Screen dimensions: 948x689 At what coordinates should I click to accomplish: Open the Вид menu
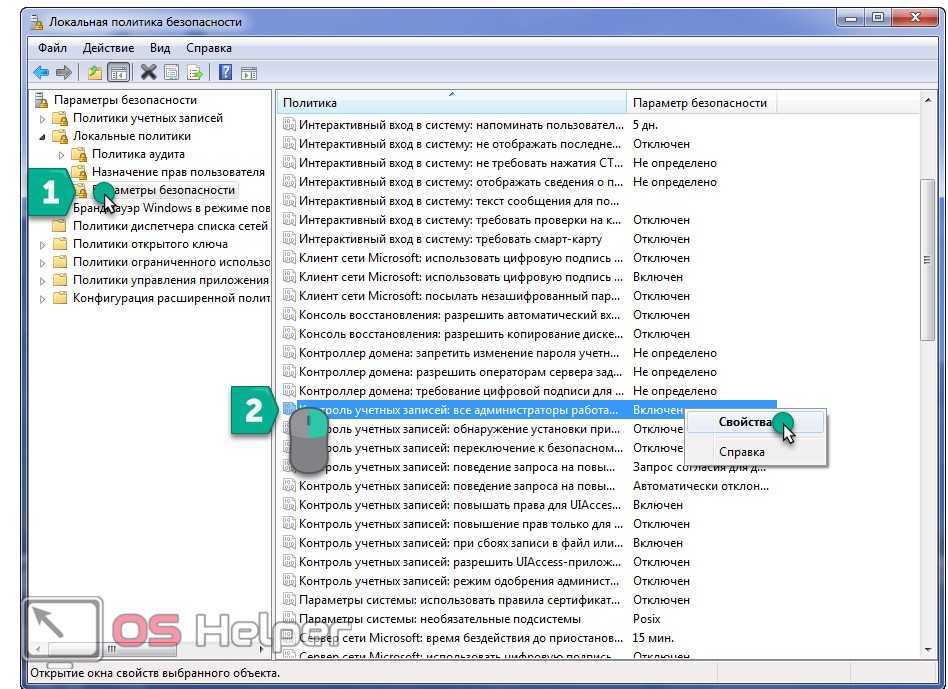160,47
